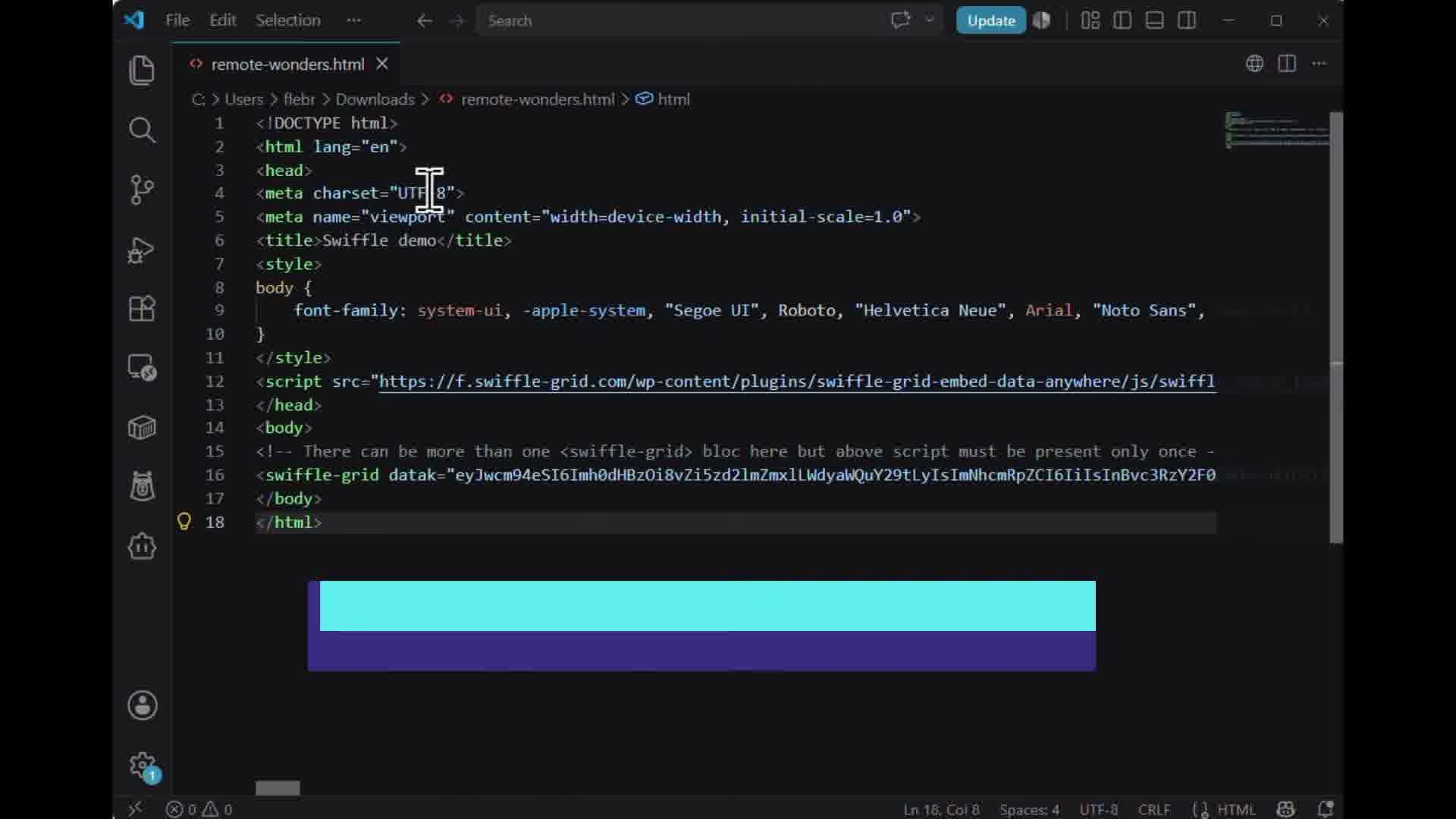Open the Copilot chat icon in title bar

coord(900,20)
